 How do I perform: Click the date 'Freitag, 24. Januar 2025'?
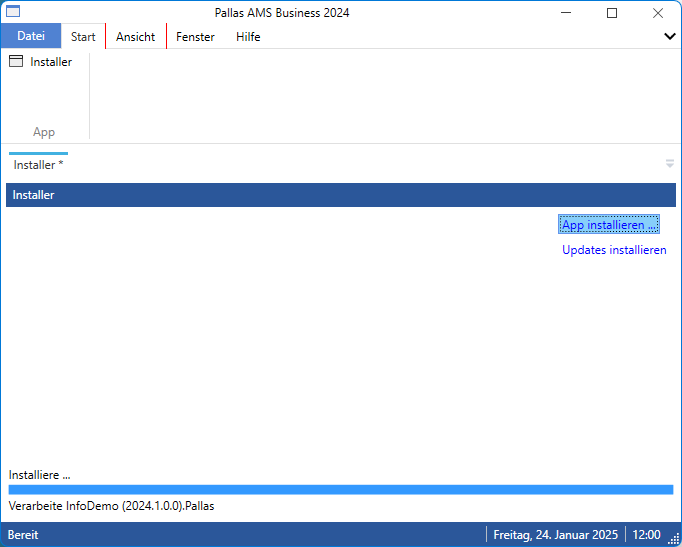[555, 534]
